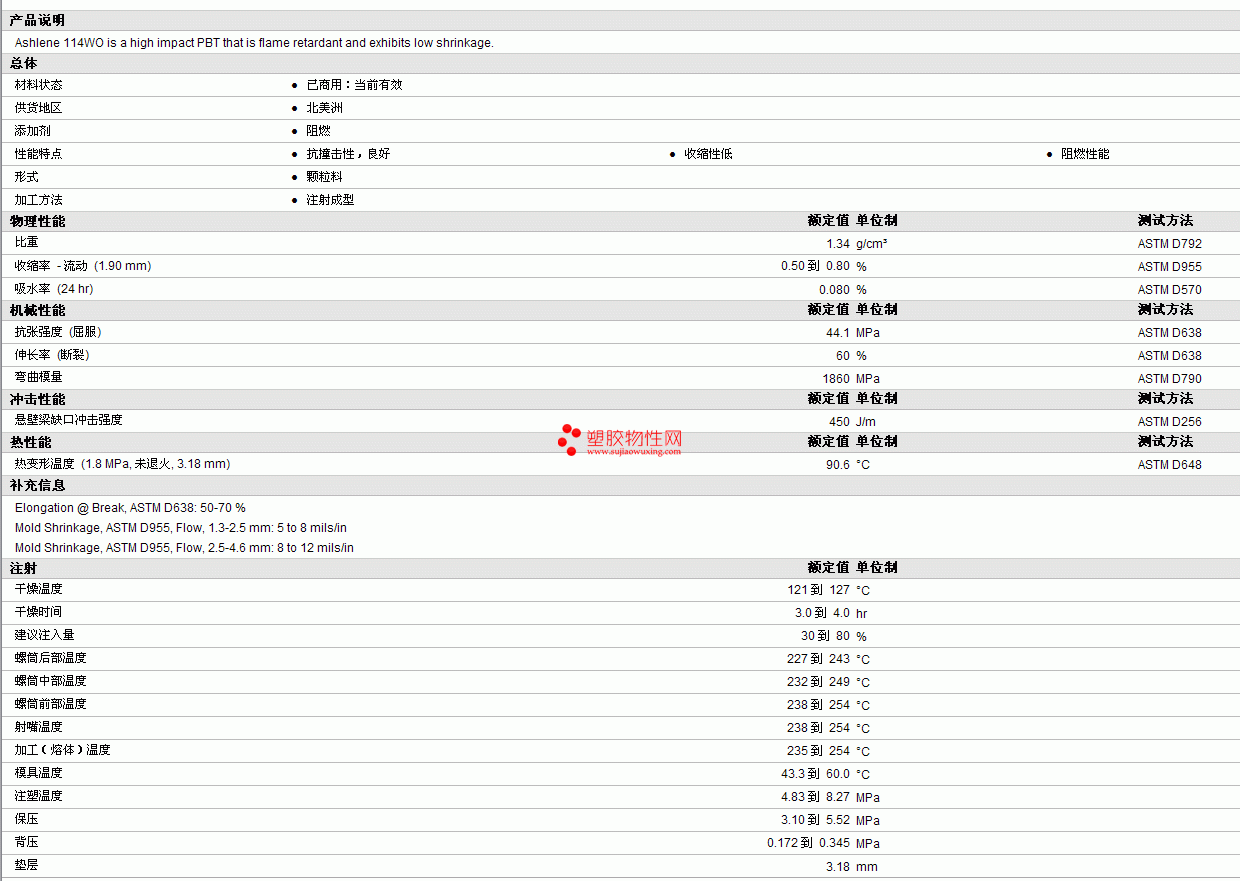The width and height of the screenshot is (1240, 881).
Task: Select the 添加剂 row label
Action: click(x=32, y=131)
